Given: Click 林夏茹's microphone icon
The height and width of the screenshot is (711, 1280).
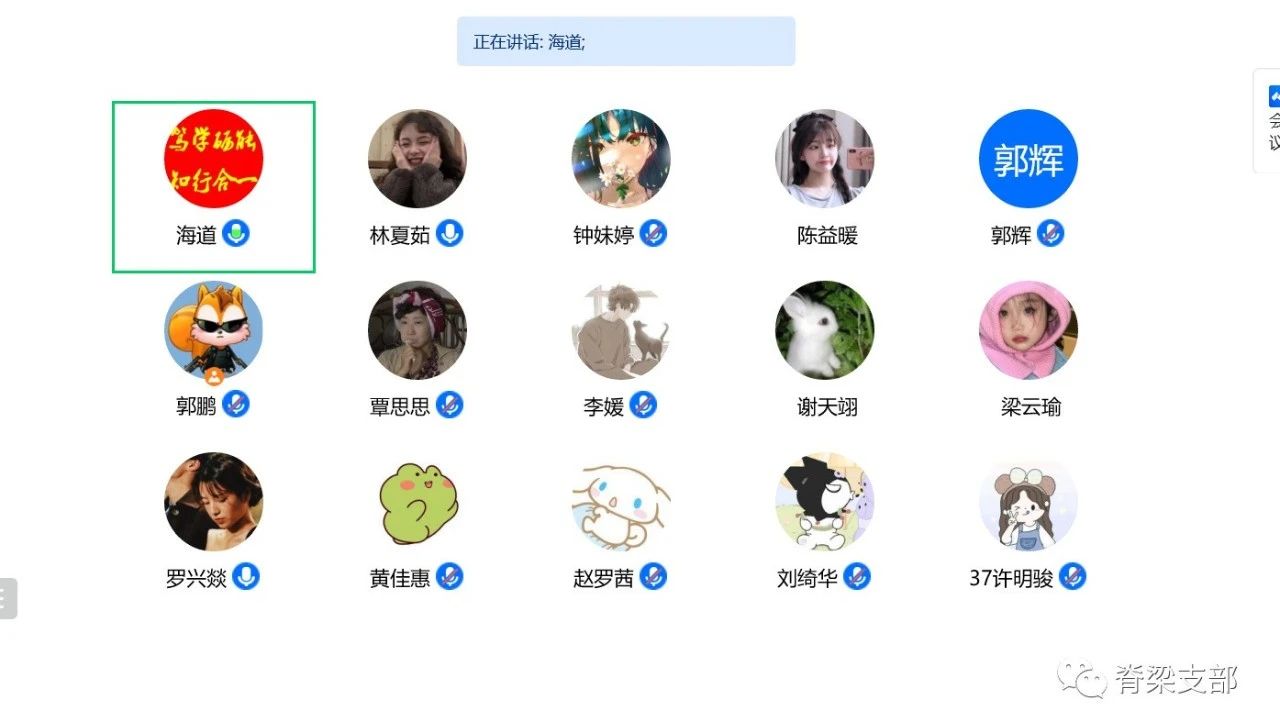Looking at the screenshot, I should pos(450,234).
